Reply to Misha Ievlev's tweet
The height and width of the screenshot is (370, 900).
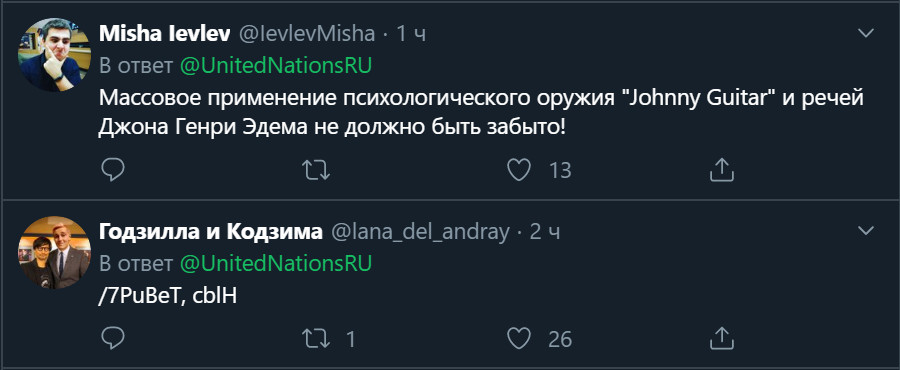point(112,170)
